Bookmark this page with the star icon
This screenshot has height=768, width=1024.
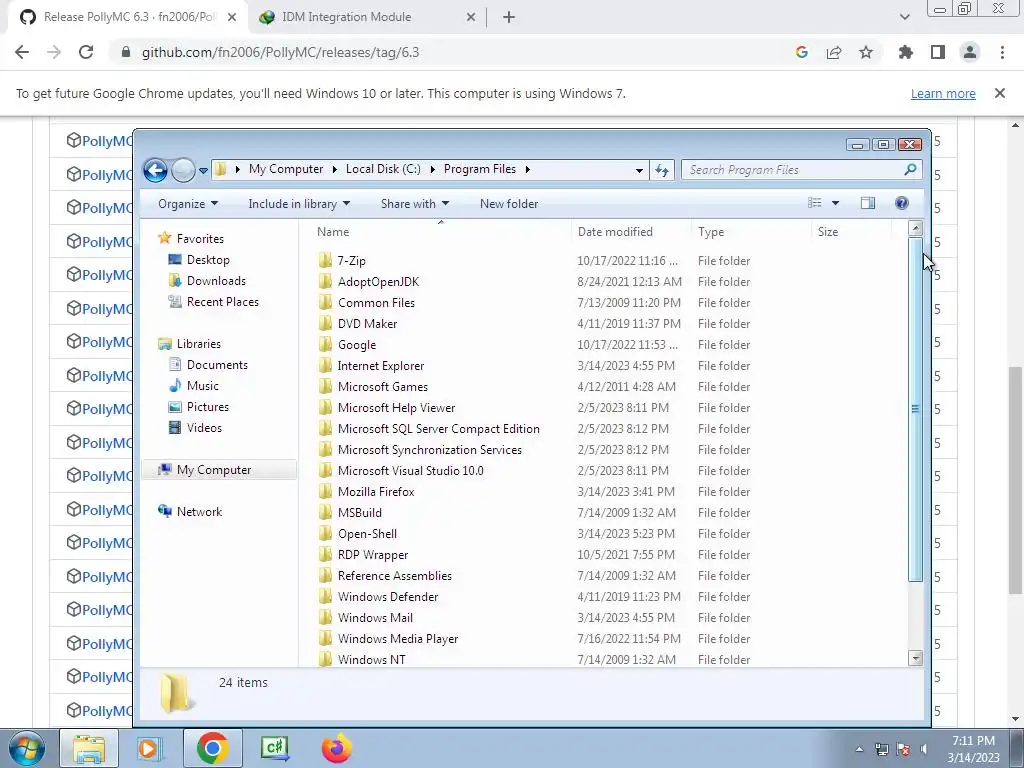pyautogui.click(x=866, y=52)
